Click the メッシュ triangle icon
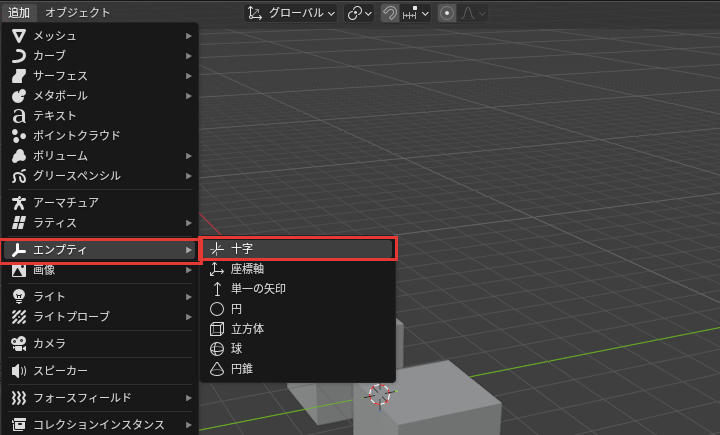 tap(19, 36)
